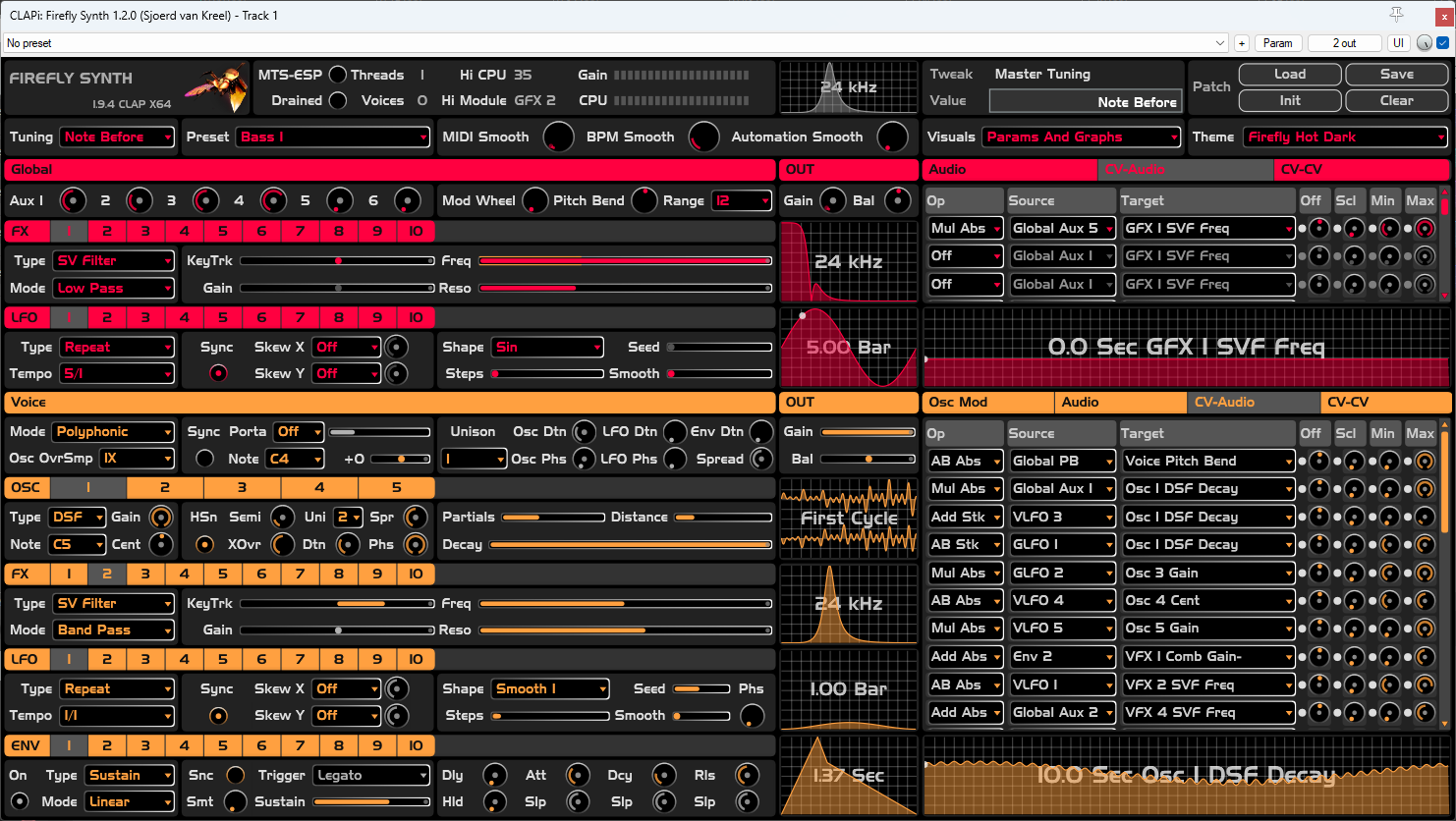
Task: Toggle the envelope Snc switch
Action: 236,776
